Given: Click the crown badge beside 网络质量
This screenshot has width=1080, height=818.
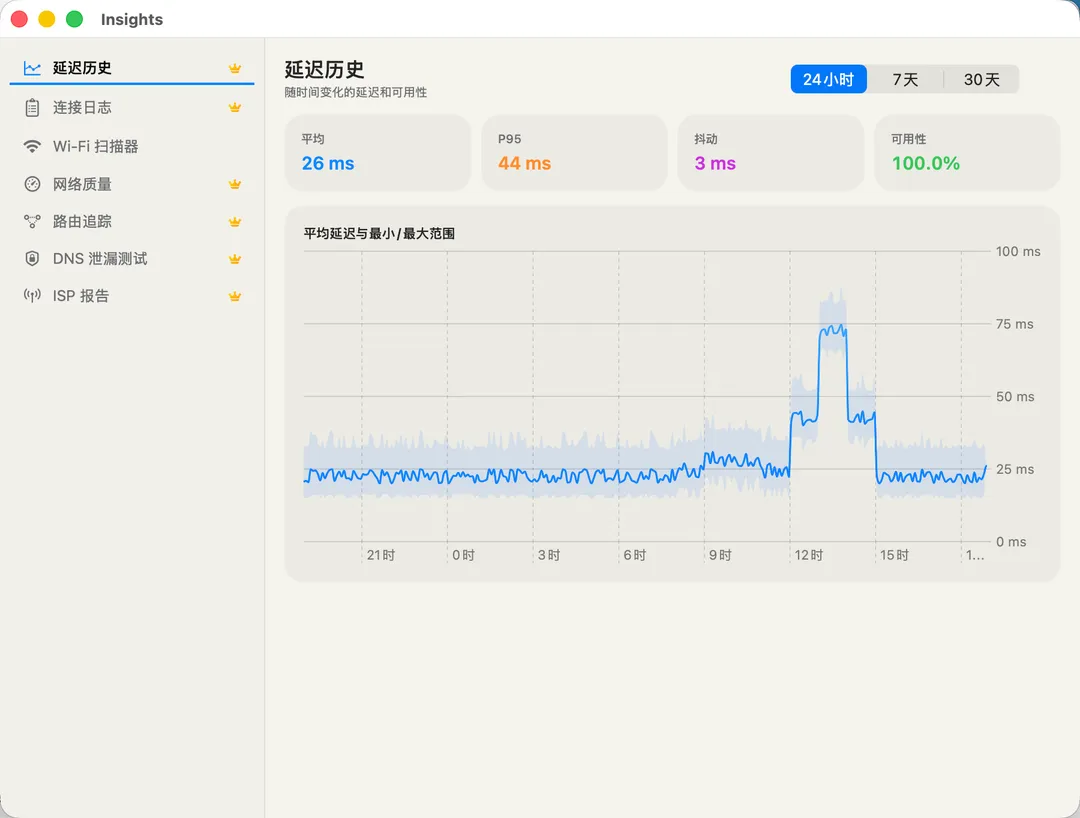Looking at the screenshot, I should point(235,184).
